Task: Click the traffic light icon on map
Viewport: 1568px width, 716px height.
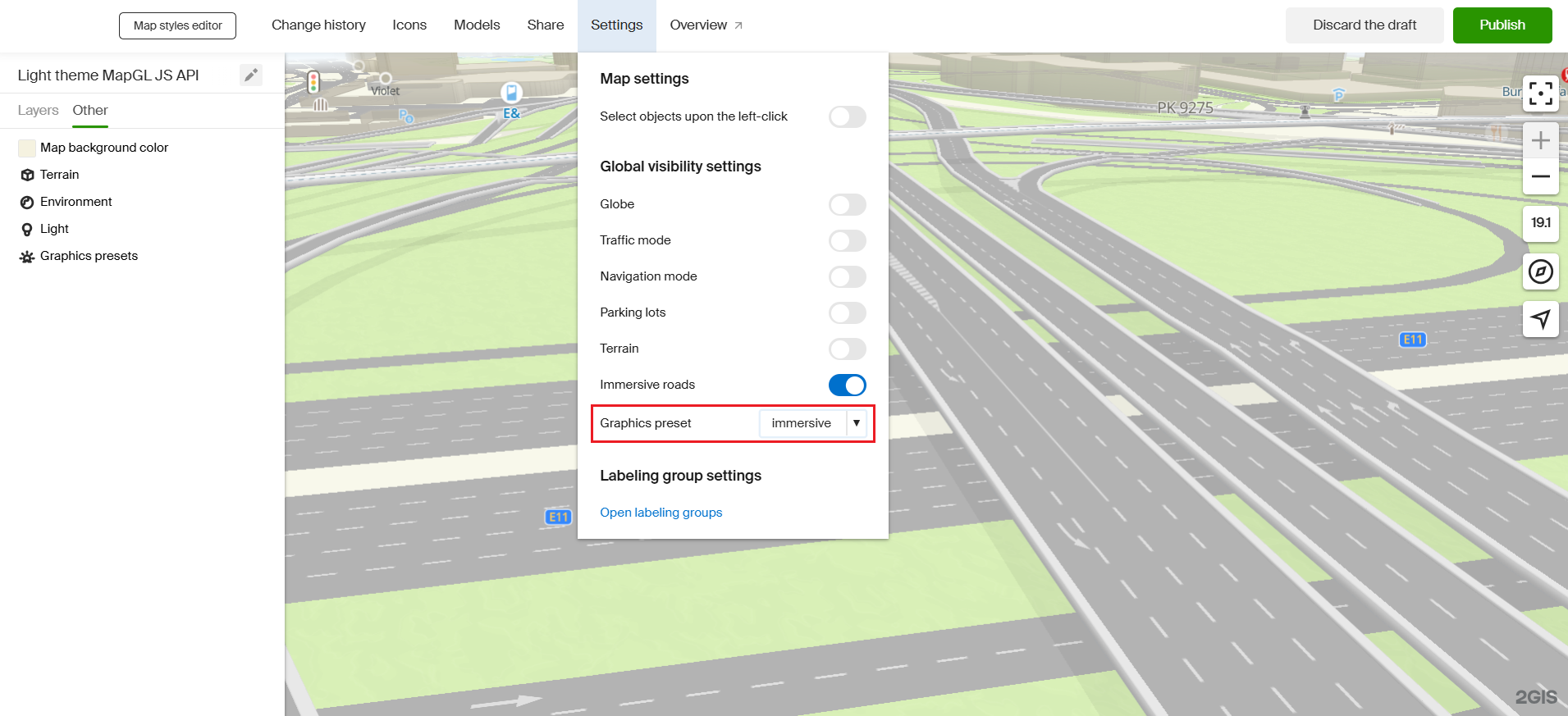Action: 313,82
